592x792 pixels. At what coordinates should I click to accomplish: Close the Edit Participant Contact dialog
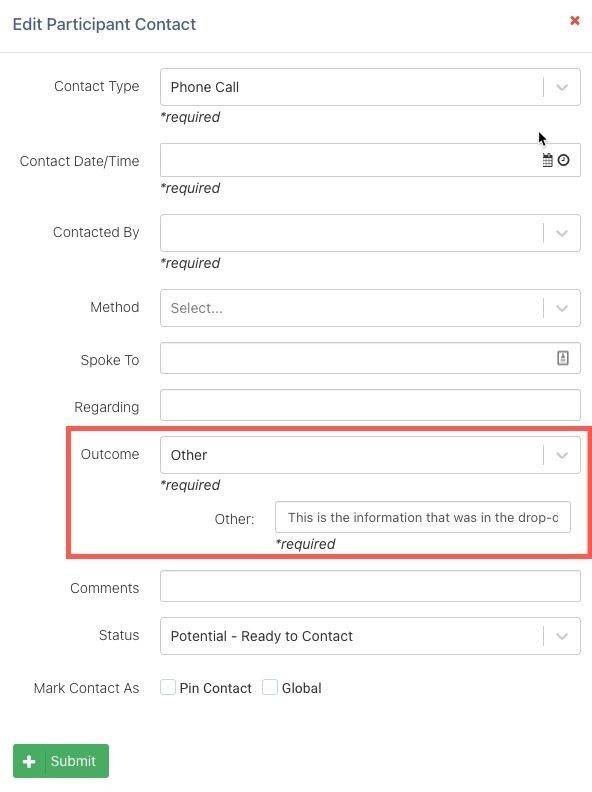click(x=574, y=21)
